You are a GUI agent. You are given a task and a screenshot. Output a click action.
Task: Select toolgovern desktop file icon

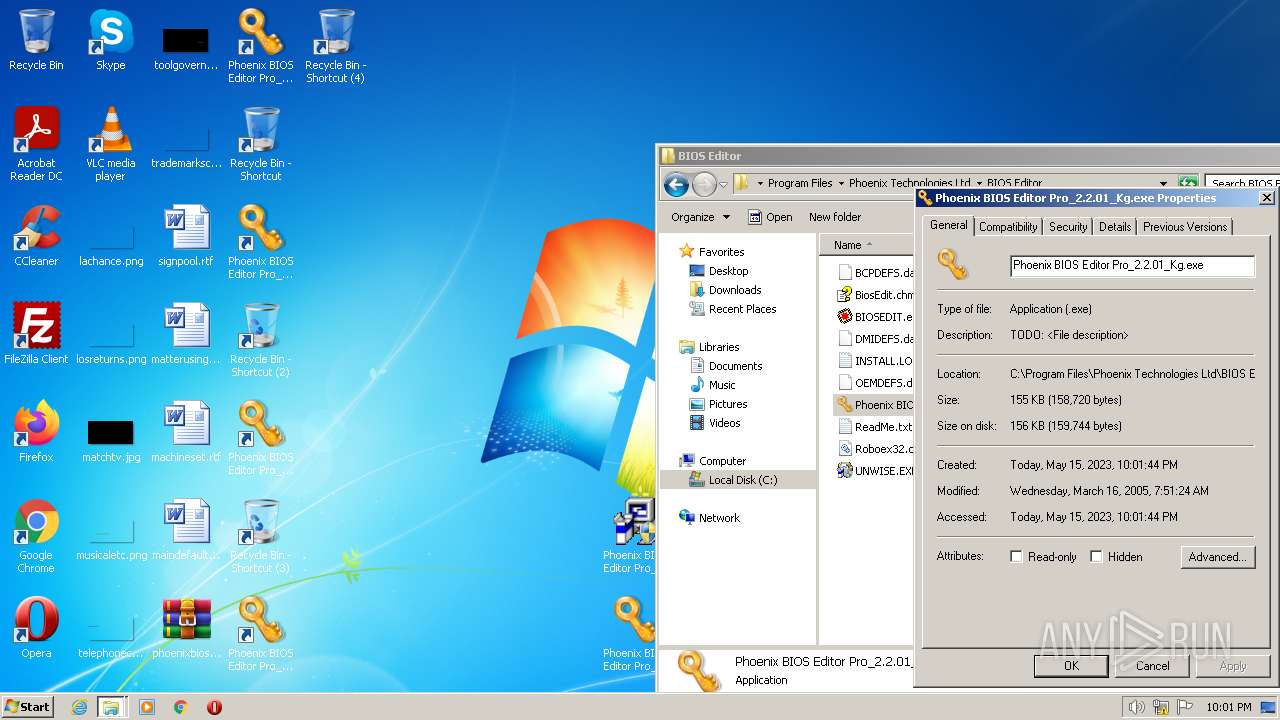pyautogui.click(x=186, y=48)
